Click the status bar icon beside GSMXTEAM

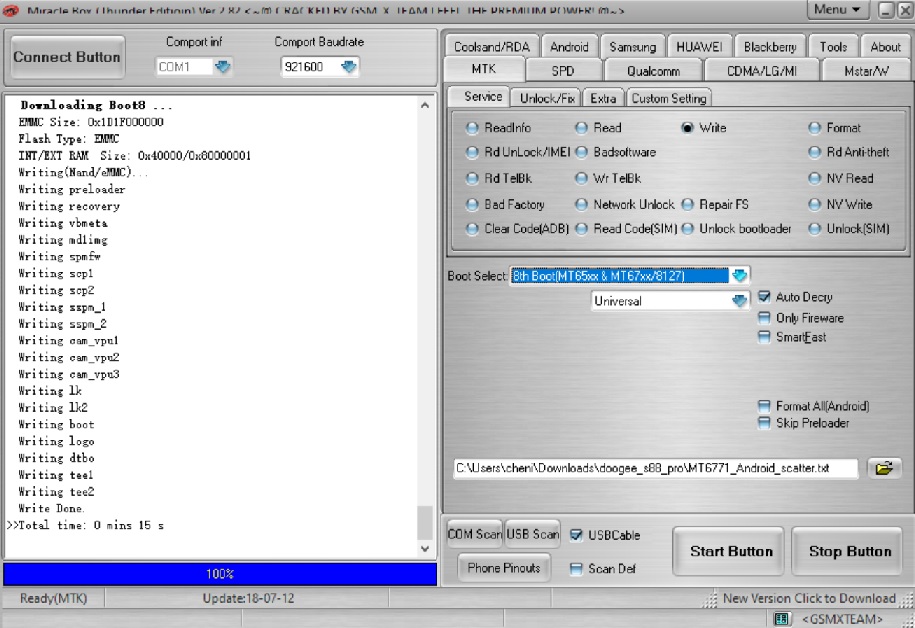pos(781,619)
